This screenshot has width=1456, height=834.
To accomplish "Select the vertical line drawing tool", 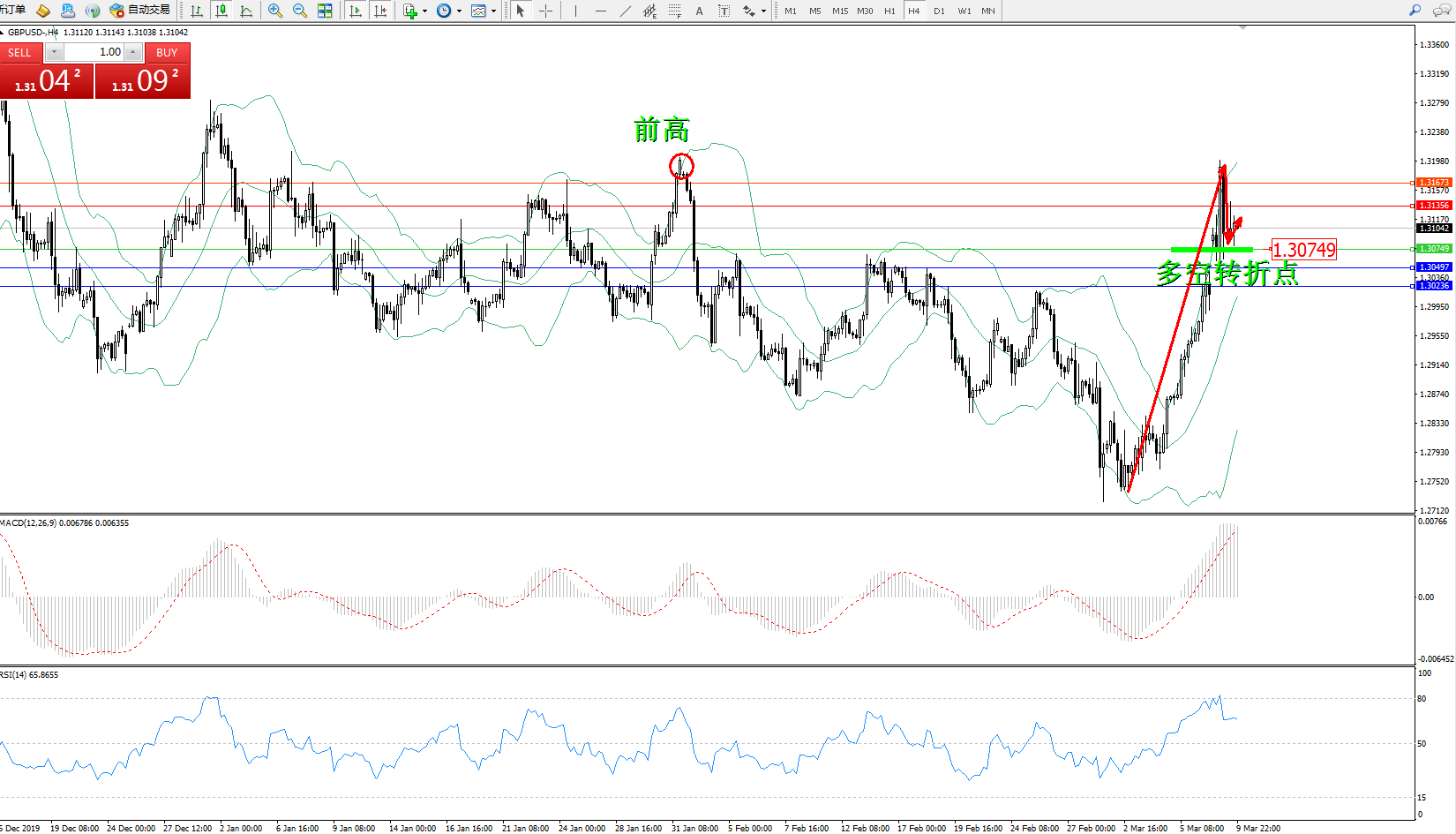I will (x=575, y=11).
